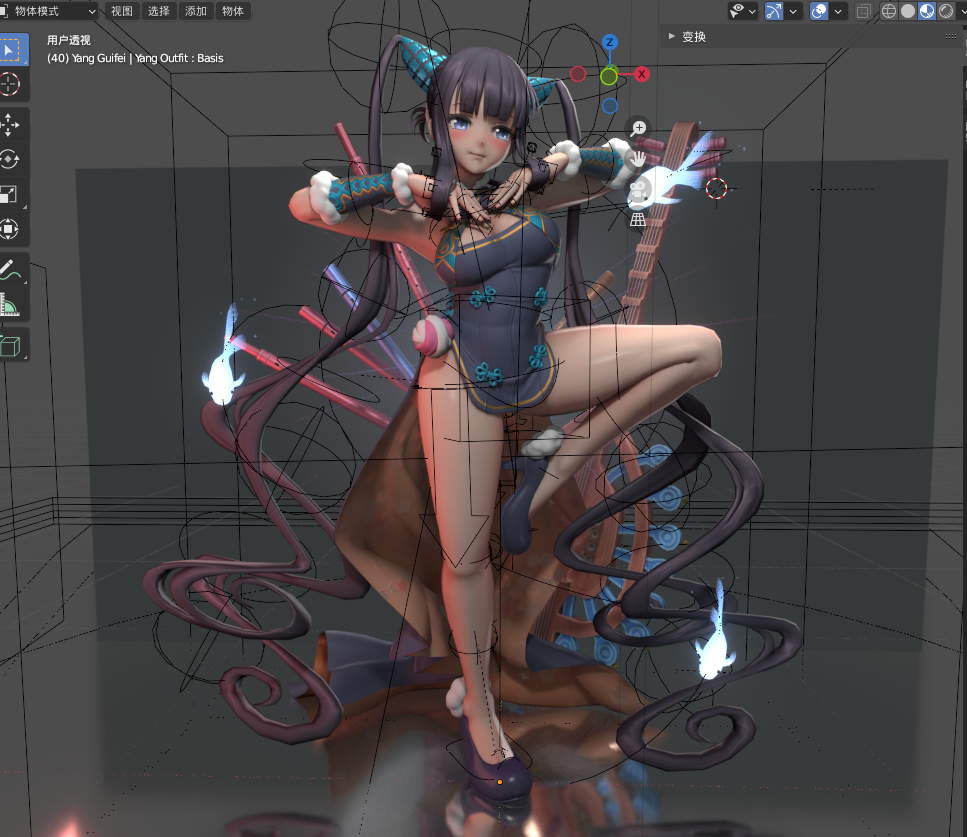Enable X-ray mode in the header
Image resolution: width=967 pixels, height=837 pixels.
click(863, 11)
